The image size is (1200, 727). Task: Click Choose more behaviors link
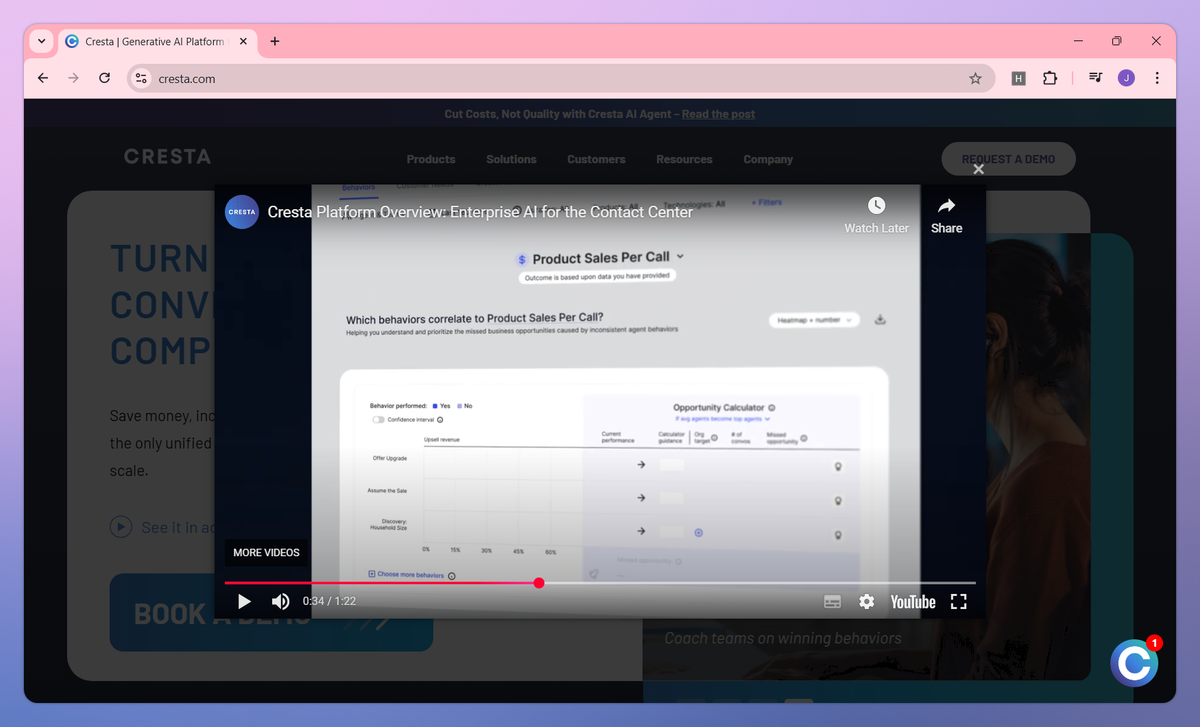point(411,575)
